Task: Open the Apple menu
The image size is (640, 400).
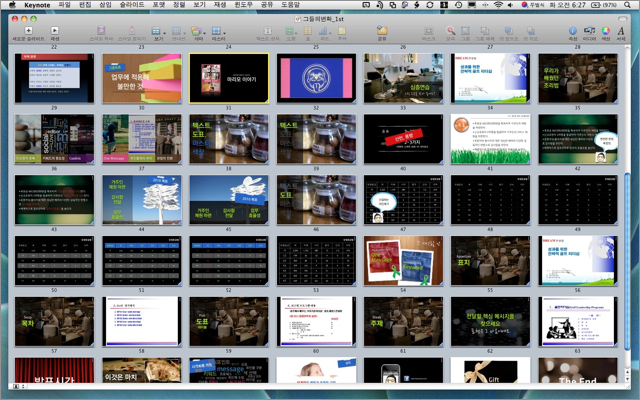Action: [x=12, y=5]
